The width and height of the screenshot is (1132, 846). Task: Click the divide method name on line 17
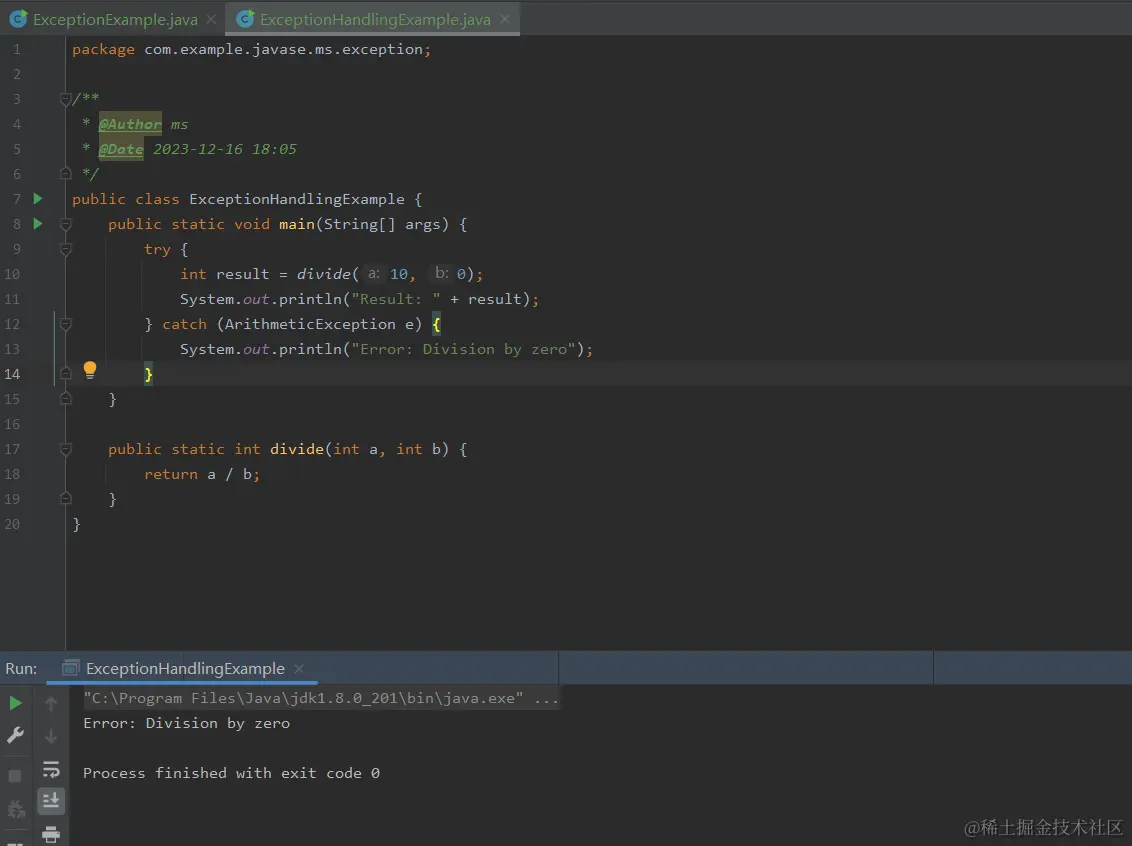click(297, 449)
